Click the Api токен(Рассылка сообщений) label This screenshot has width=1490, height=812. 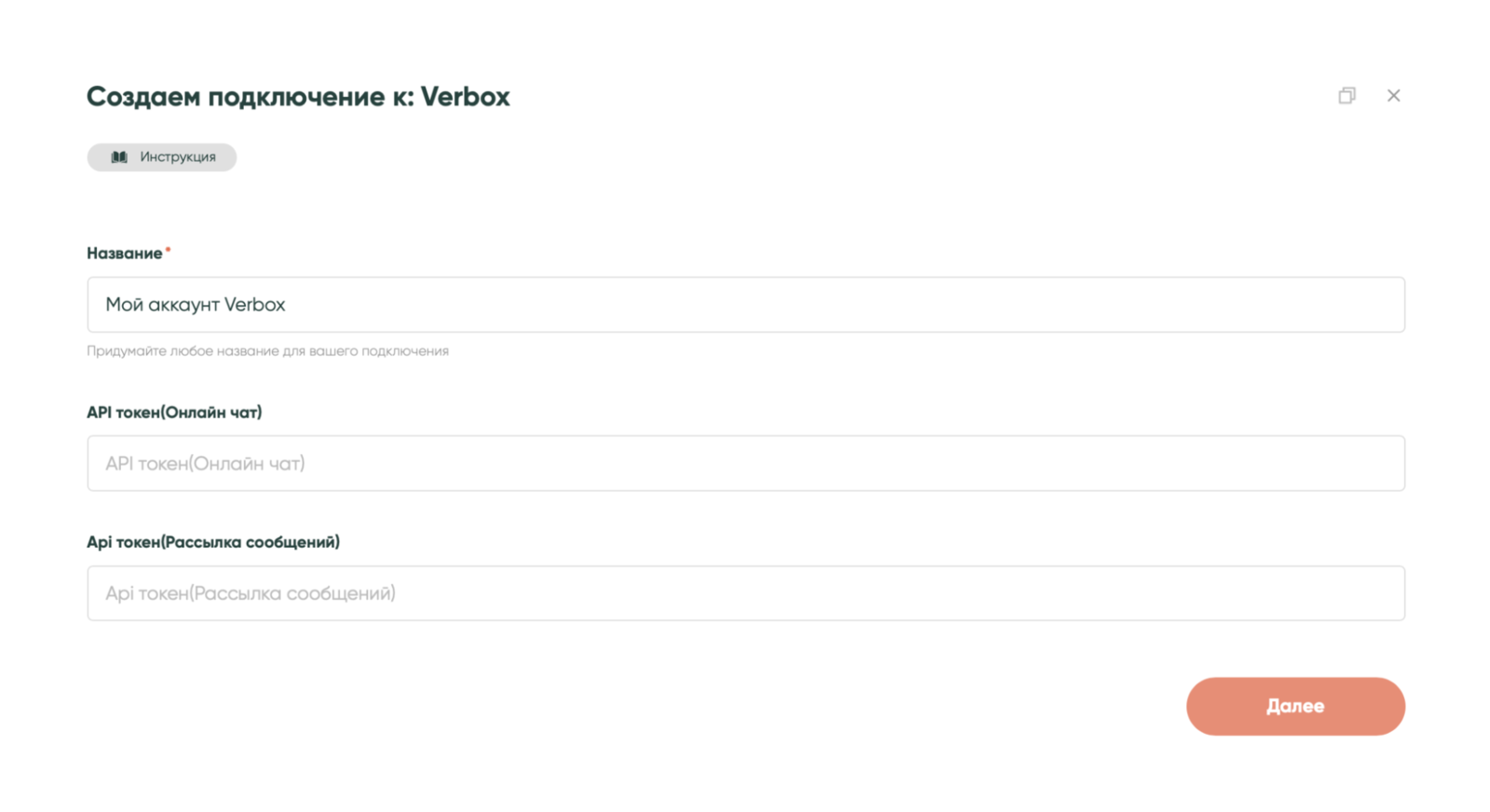(212, 542)
